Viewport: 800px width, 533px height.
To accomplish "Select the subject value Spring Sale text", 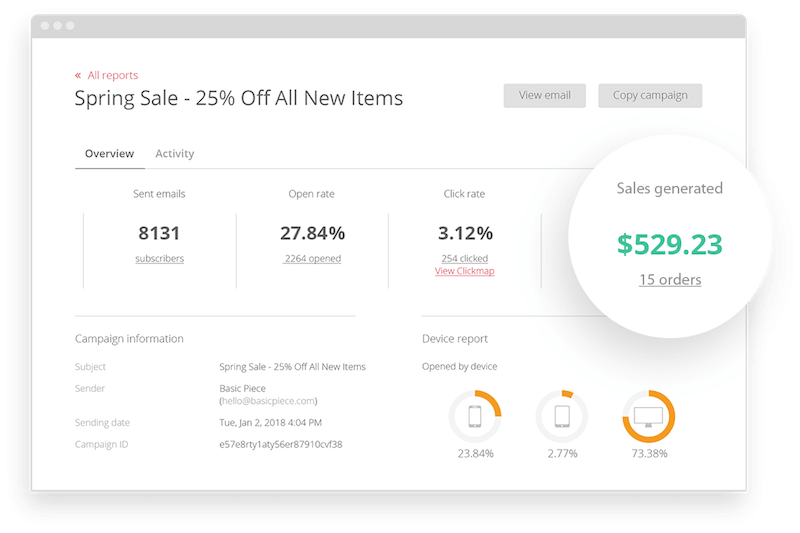I will 292,367.
